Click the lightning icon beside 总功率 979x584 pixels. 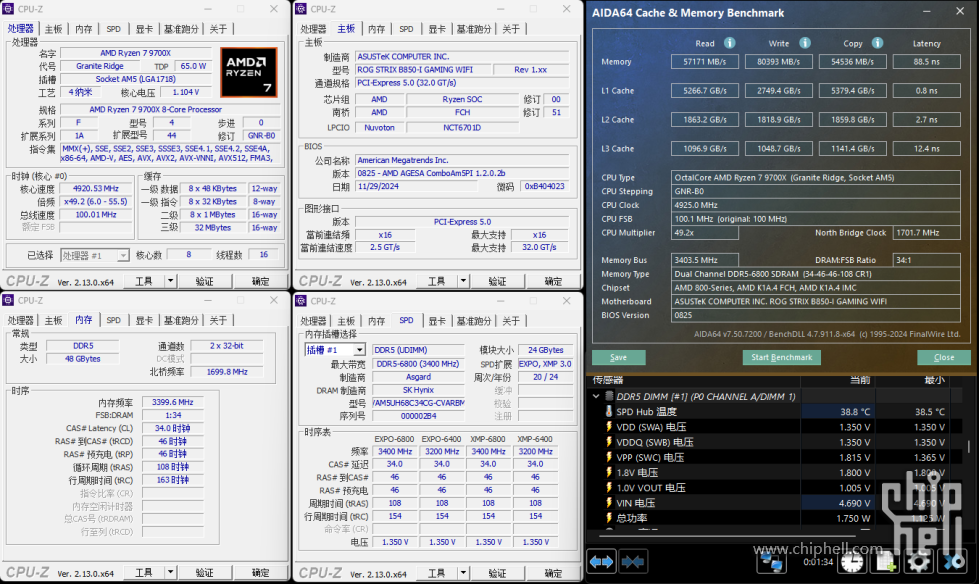point(609,518)
